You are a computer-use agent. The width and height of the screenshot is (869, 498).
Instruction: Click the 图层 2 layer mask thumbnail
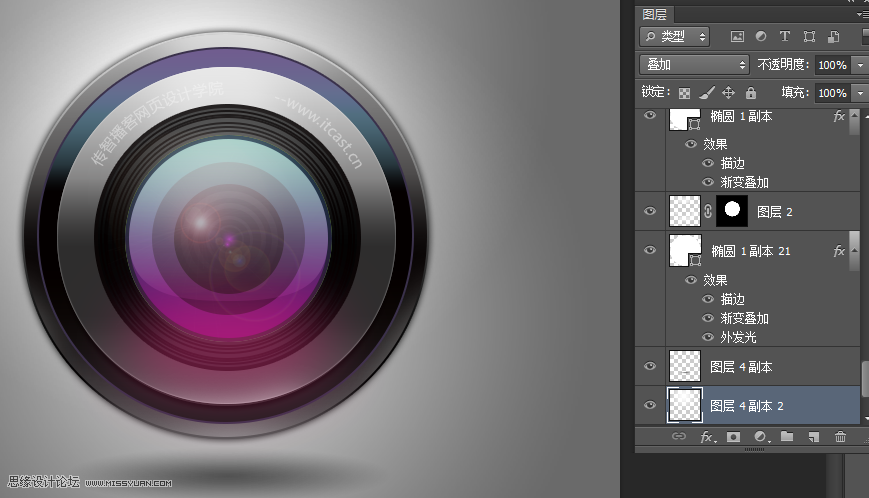(x=732, y=211)
